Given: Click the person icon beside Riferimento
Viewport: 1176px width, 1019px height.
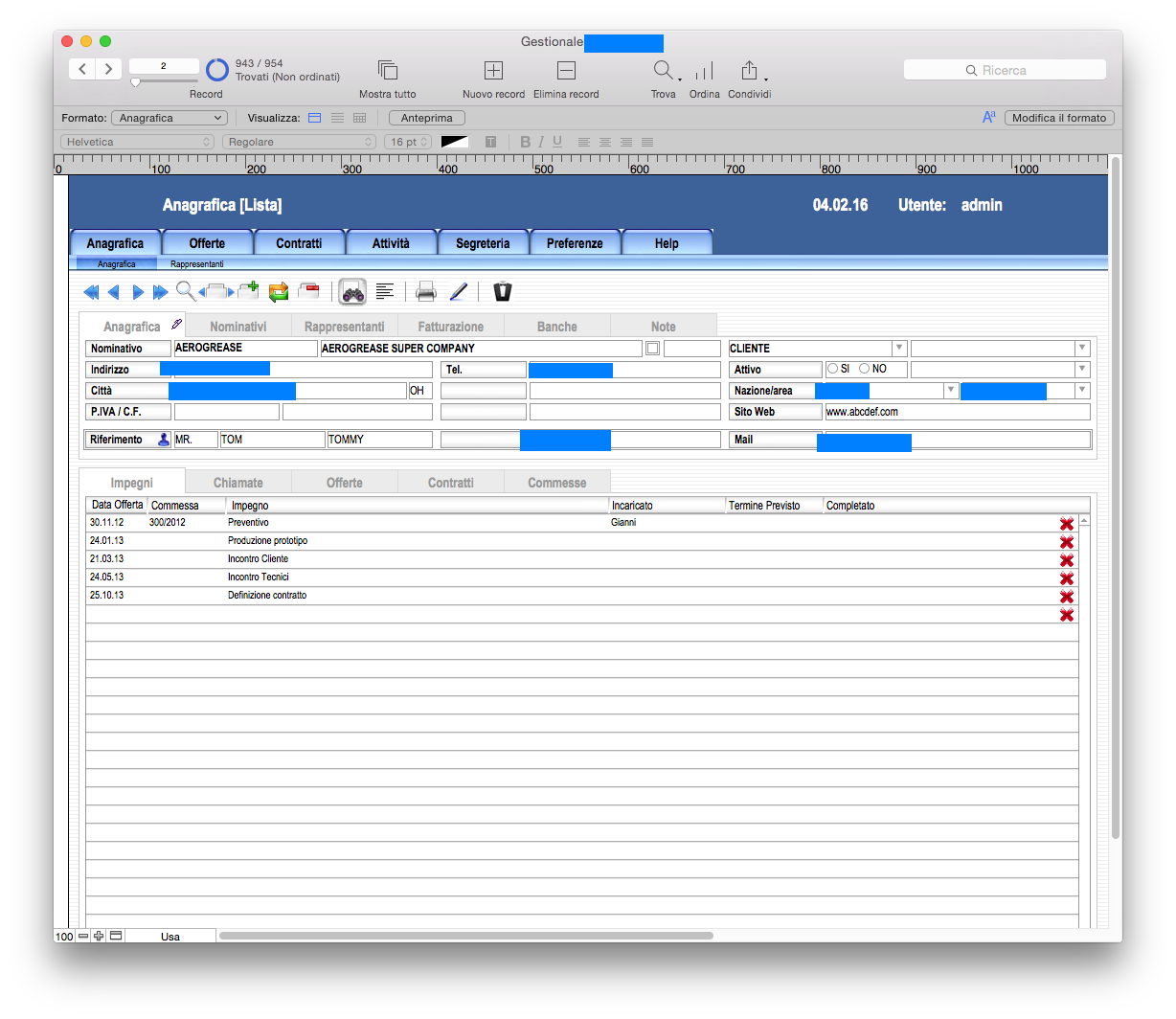Looking at the screenshot, I should click(x=164, y=440).
